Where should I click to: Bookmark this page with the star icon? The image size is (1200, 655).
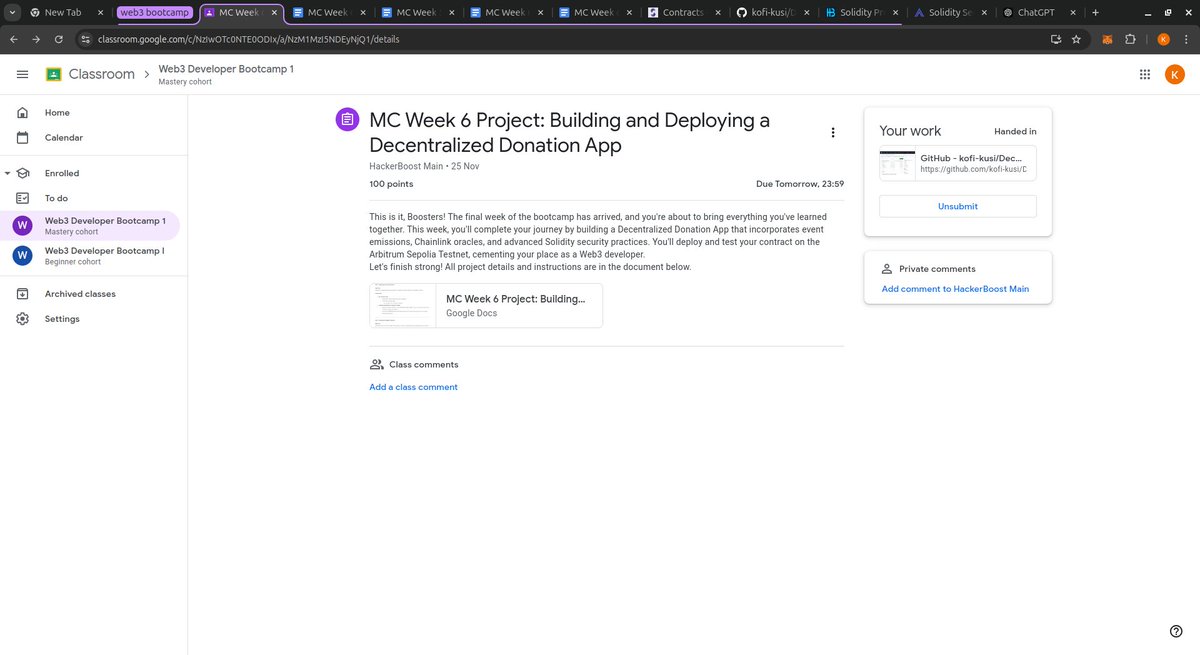[x=1076, y=39]
